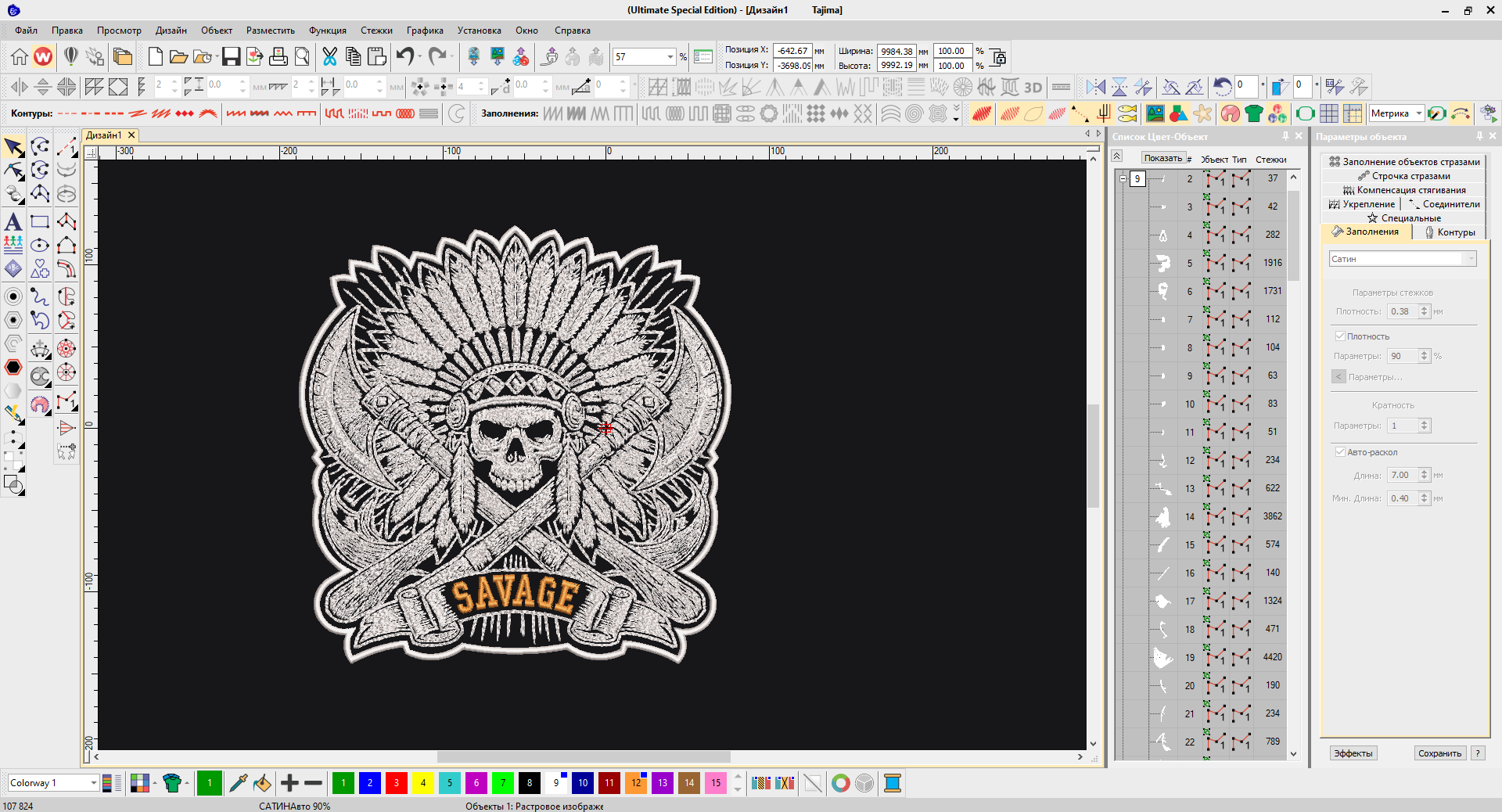The width and height of the screenshot is (1502, 812).
Task: Click the Эффекты button
Action: (x=1353, y=753)
